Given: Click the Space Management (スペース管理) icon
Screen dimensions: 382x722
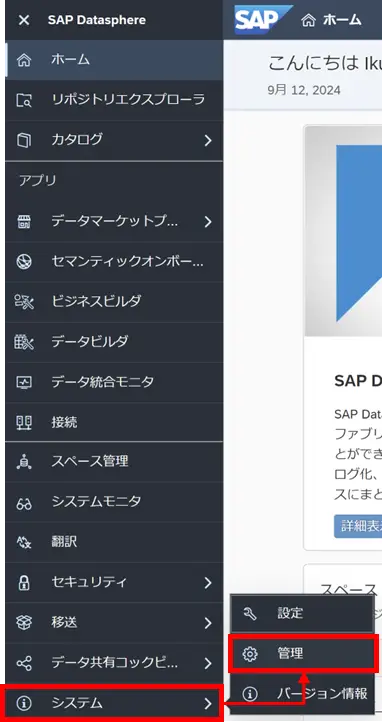Looking at the screenshot, I should (x=23, y=462).
